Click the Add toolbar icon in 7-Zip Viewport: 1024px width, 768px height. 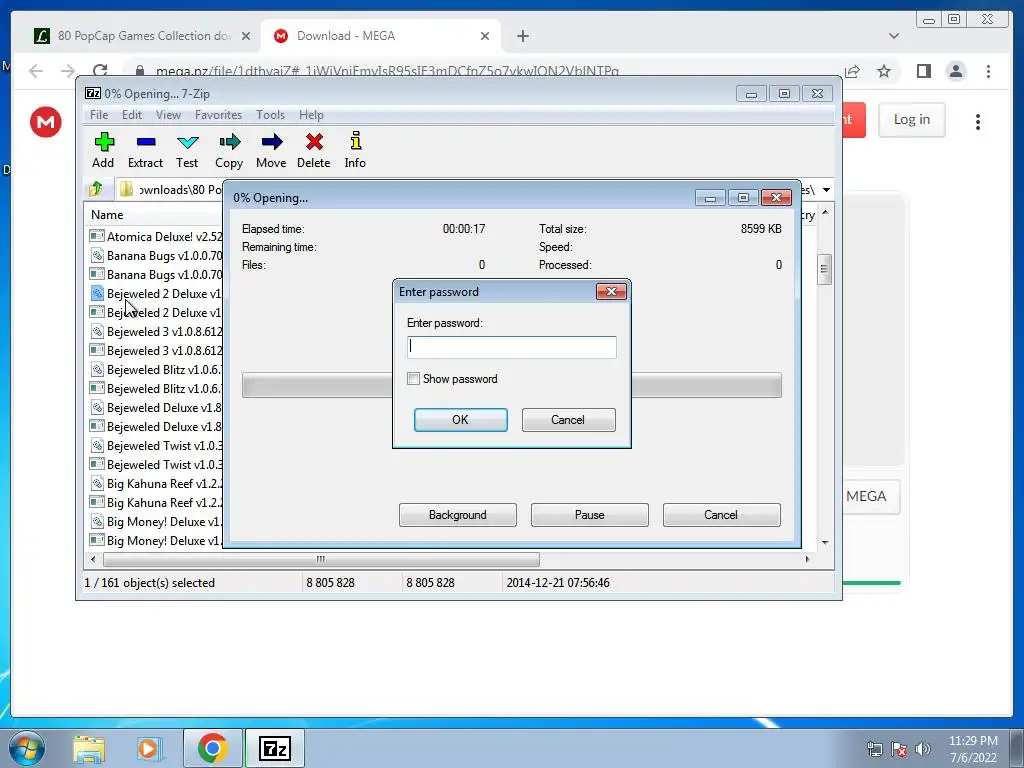pos(104,142)
